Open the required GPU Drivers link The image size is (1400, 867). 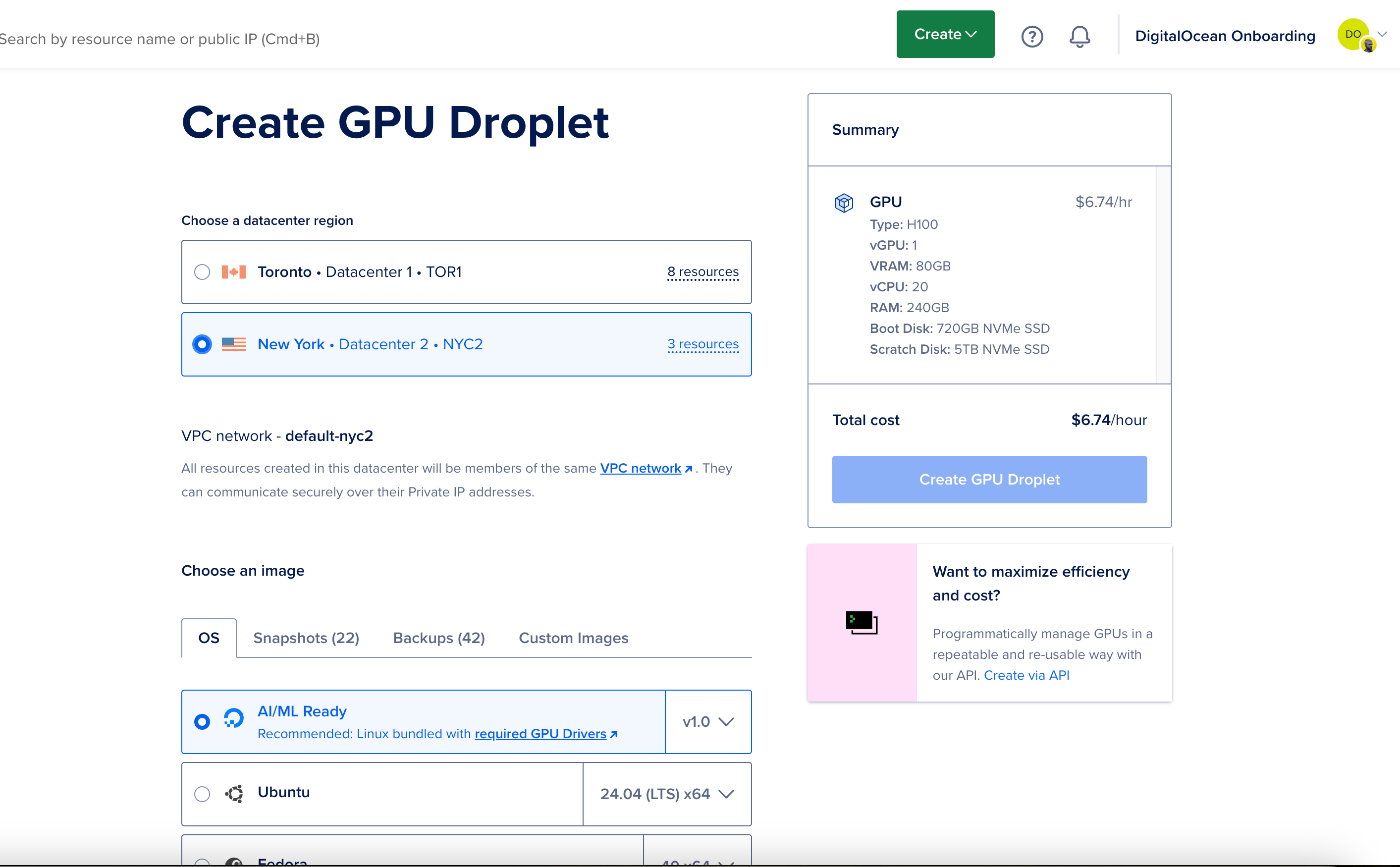coord(540,733)
